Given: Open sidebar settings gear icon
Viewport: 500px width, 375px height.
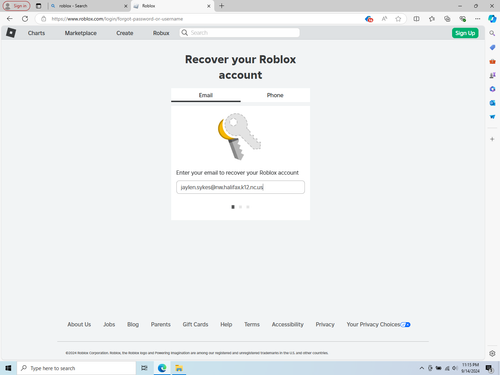Looking at the screenshot, I should pyautogui.click(x=492, y=353).
